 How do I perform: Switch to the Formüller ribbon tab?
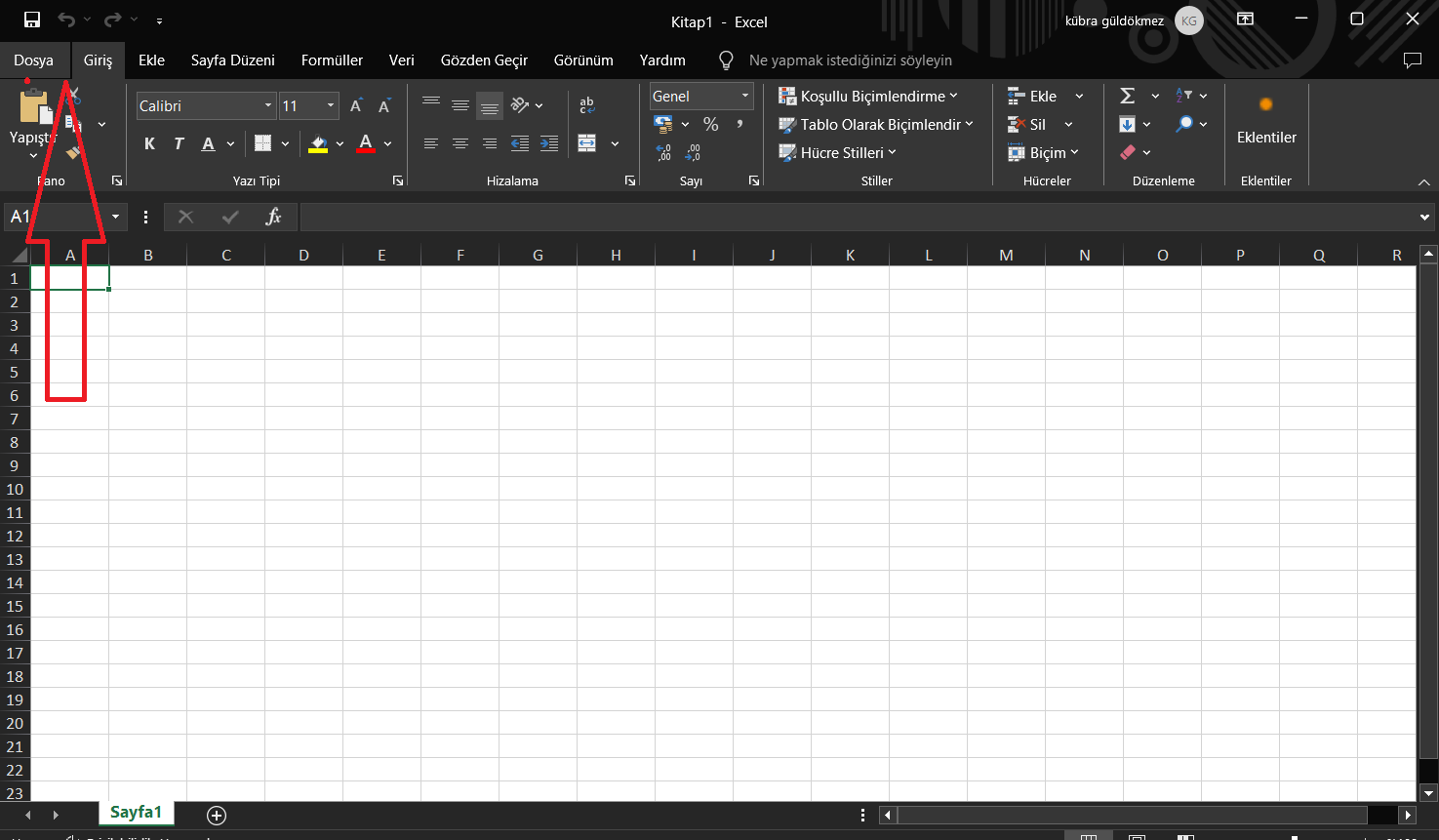pos(331,60)
